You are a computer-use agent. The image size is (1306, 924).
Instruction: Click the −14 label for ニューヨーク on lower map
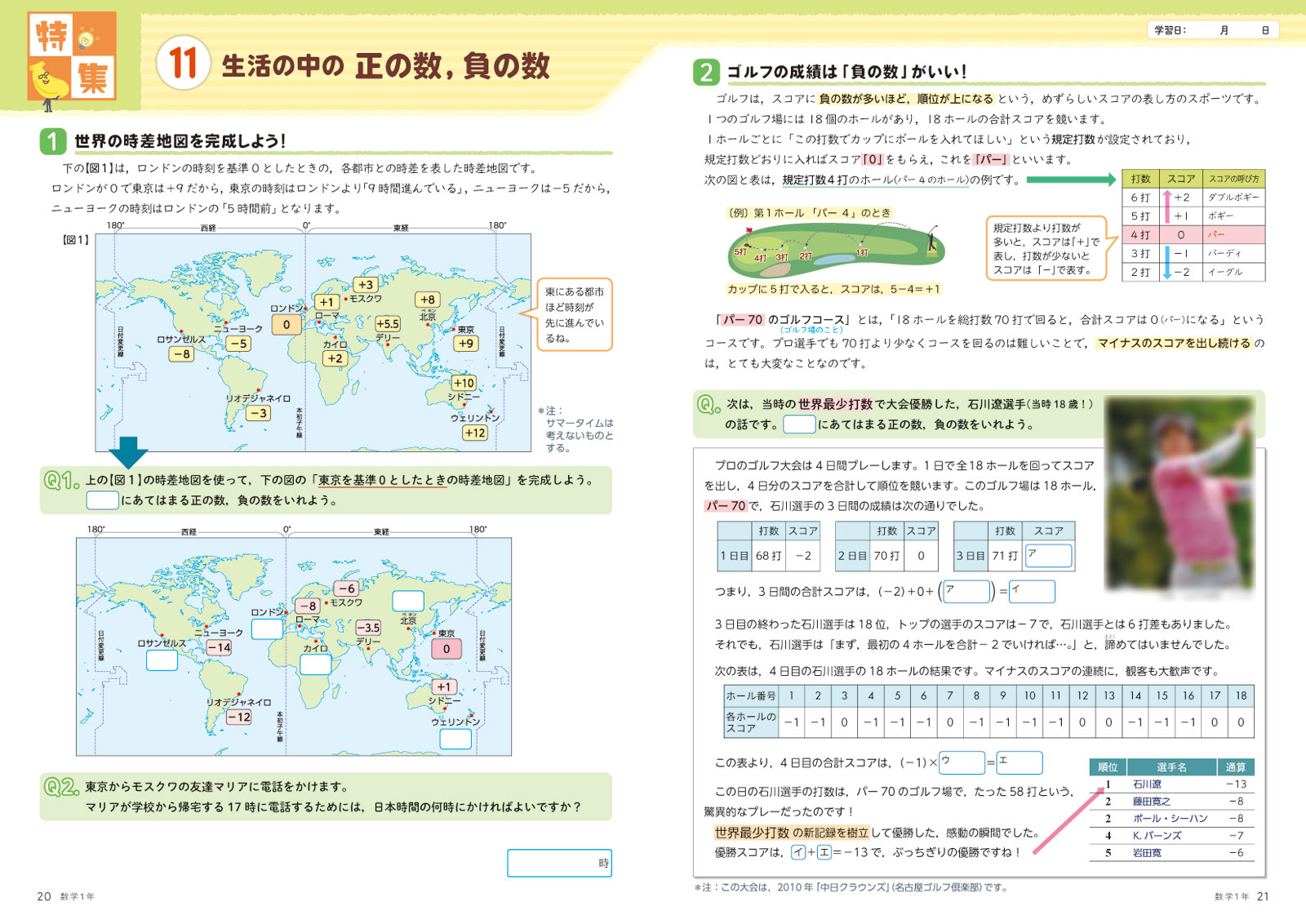[219, 647]
